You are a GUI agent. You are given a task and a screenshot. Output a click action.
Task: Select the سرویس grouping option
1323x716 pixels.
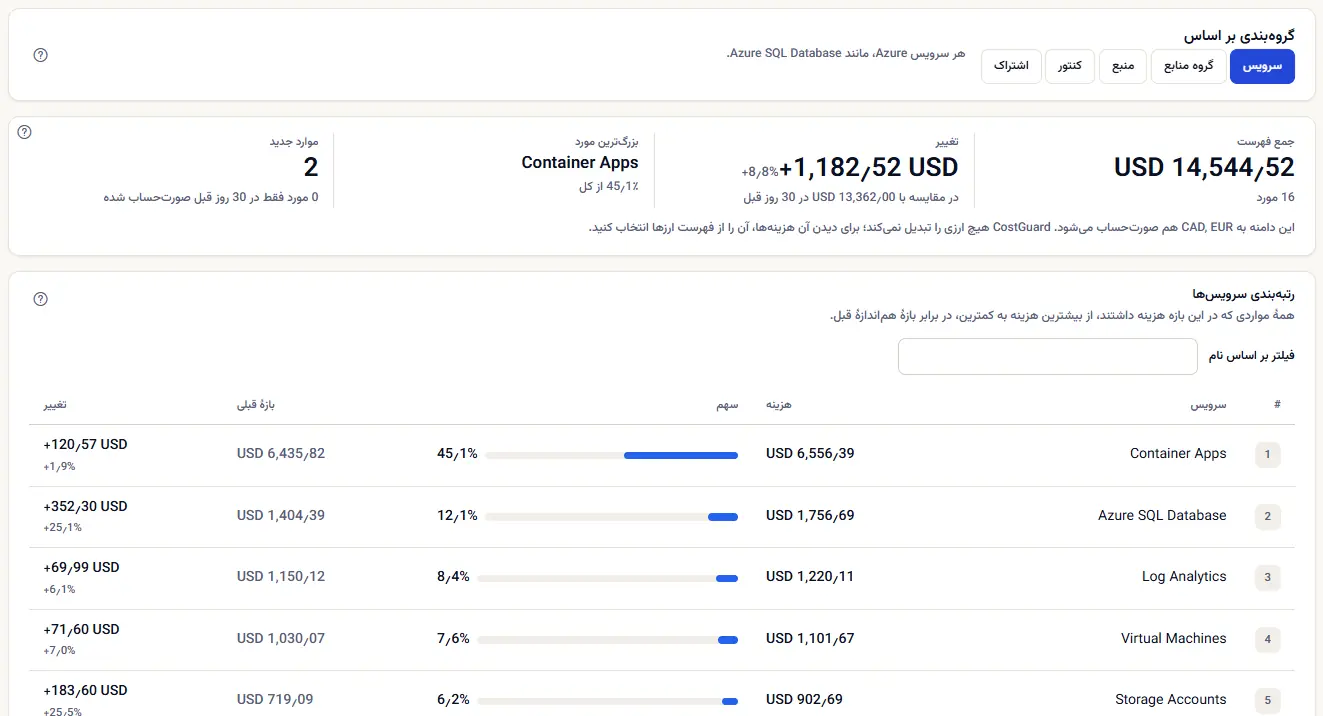point(1262,67)
